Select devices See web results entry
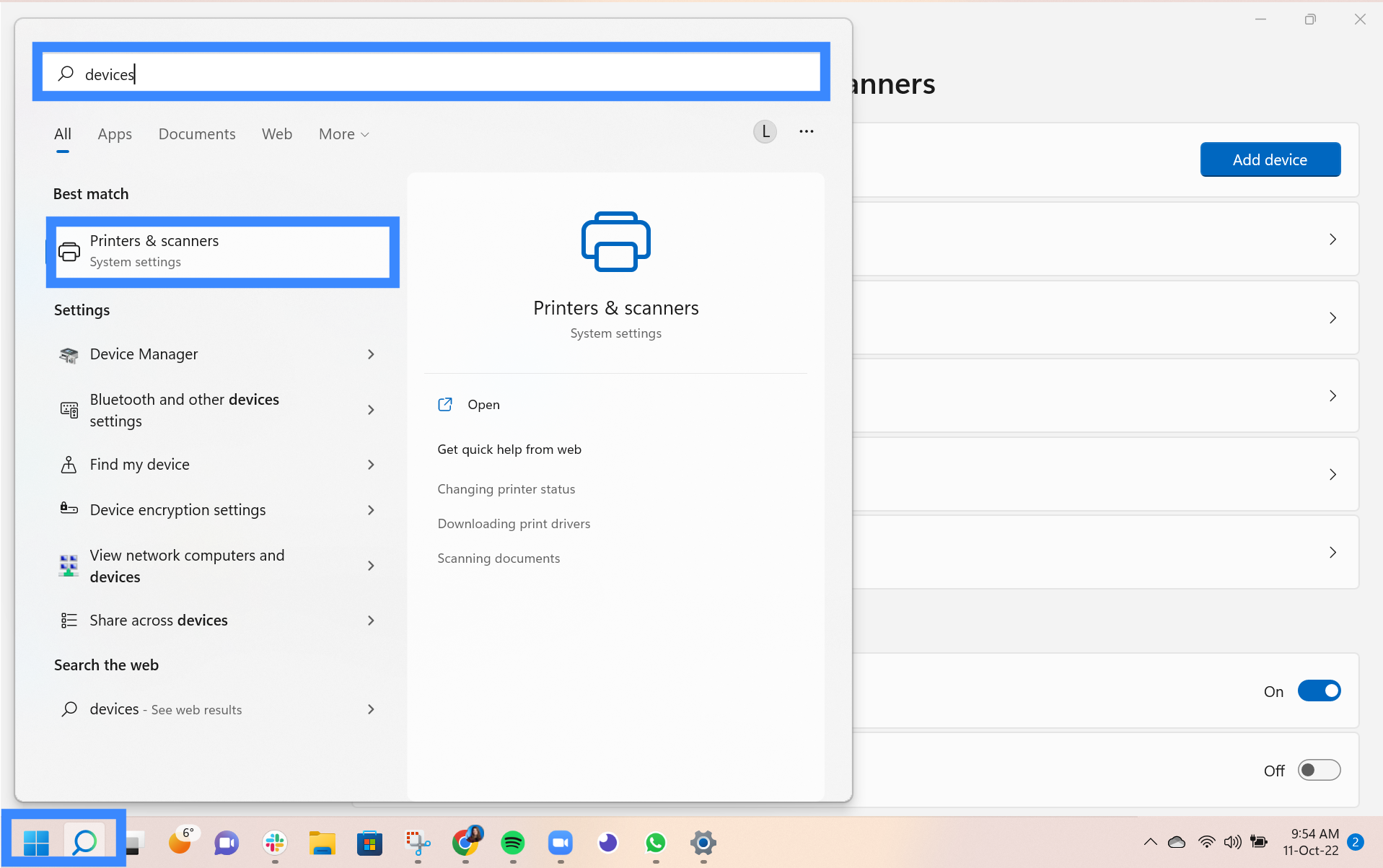Image resolution: width=1383 pixels, height=868 pixels. pyautogui.click(x=216, y=709)
